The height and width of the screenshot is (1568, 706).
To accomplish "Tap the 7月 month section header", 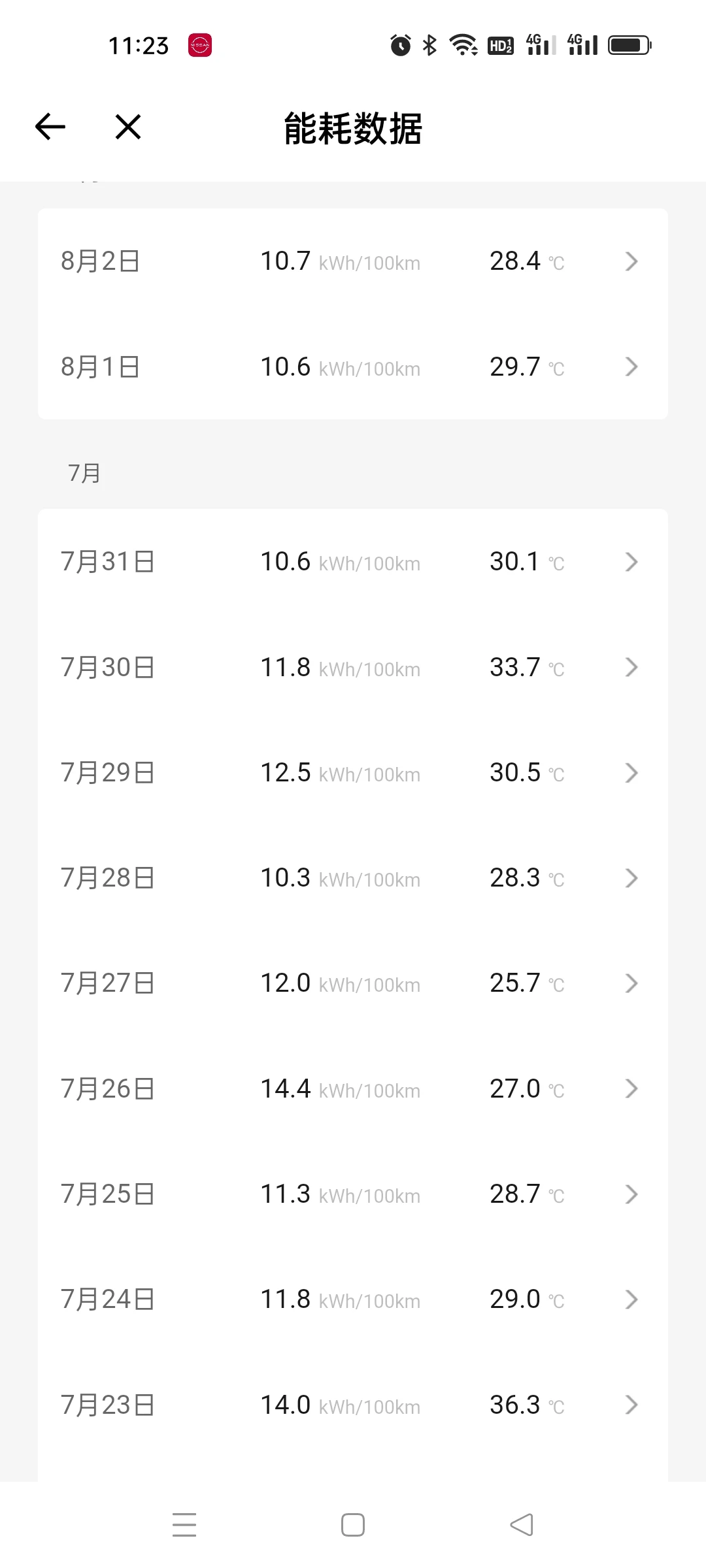I will point(84,473).
